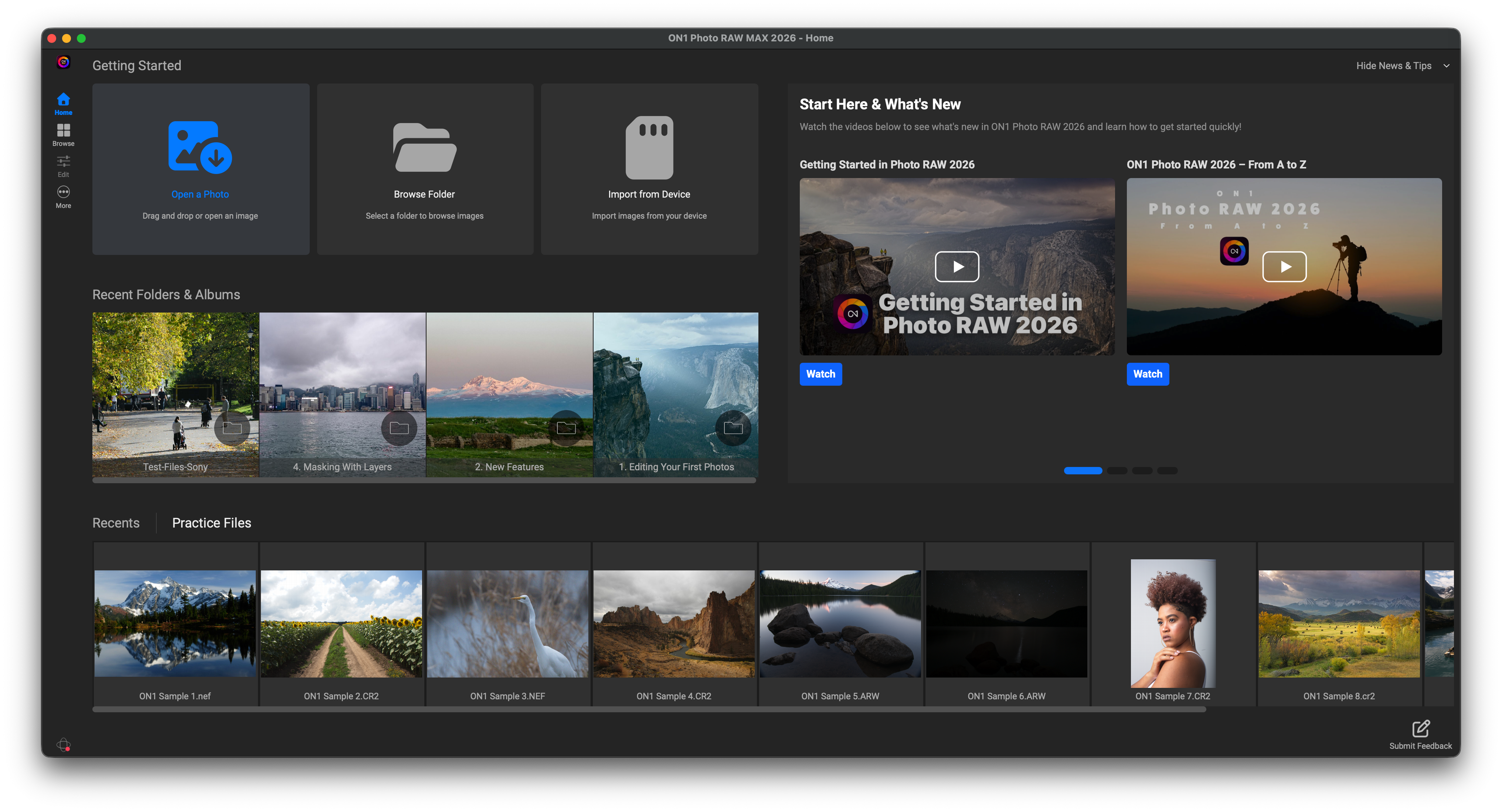This screenshot has height=812, width=1502.
Task: Open ON1 Sample 5.ARW lake photo
Action: click(840, 623)
